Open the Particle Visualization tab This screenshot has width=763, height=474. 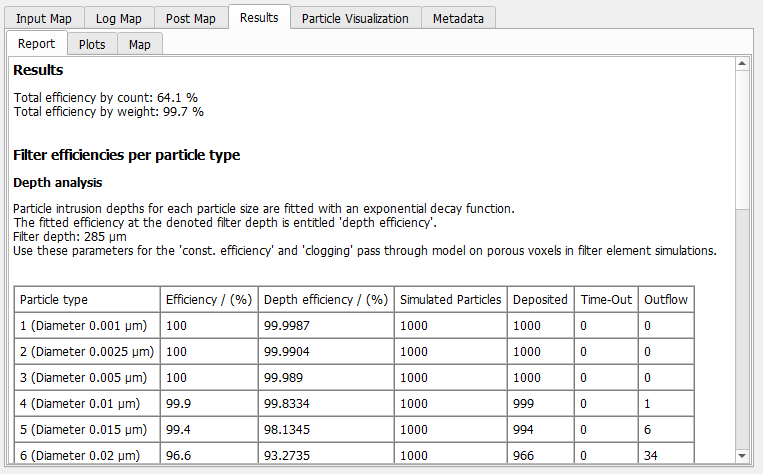(x=356, y=18)
